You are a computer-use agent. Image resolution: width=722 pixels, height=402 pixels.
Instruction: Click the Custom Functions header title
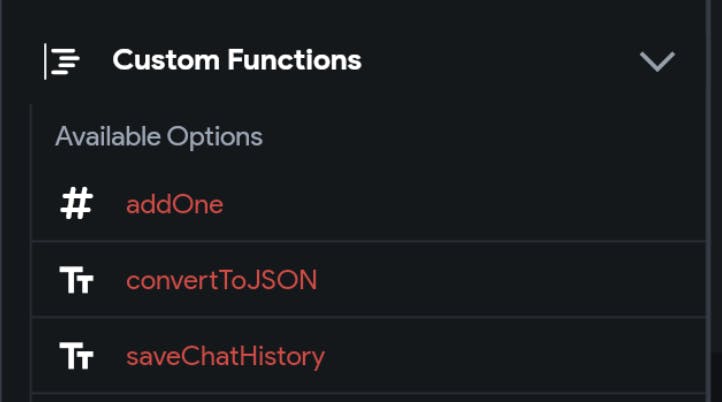pos(237,60)
